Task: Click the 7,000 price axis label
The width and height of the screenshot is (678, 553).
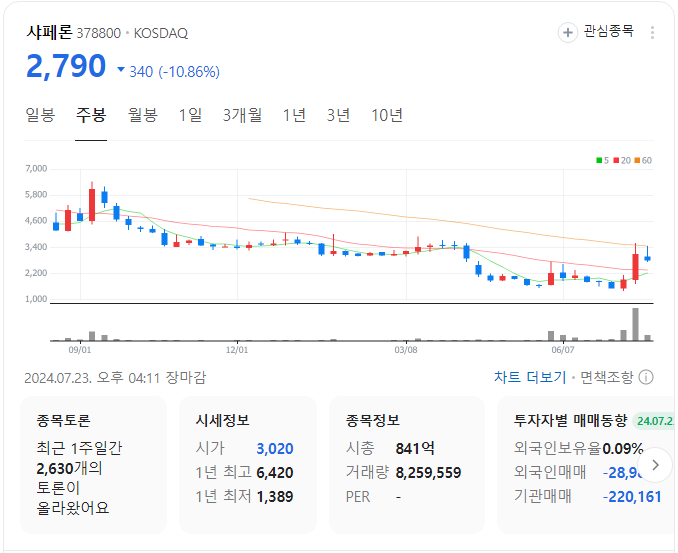Action: [x=36, y=169]
